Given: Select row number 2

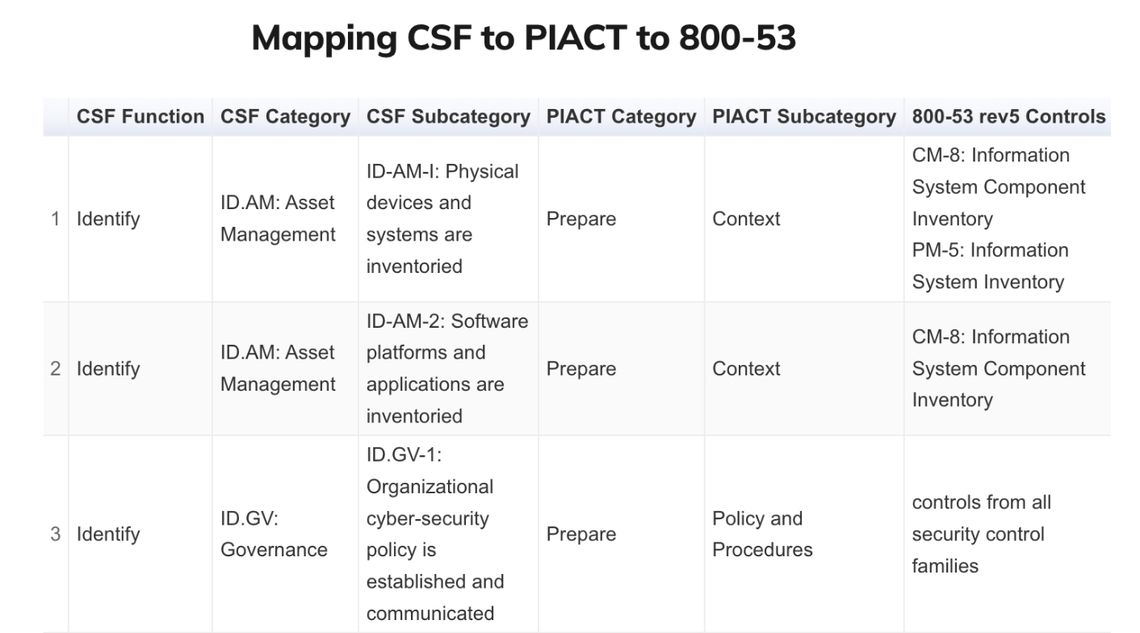Looking at the screenshot, I should point(55,369).
